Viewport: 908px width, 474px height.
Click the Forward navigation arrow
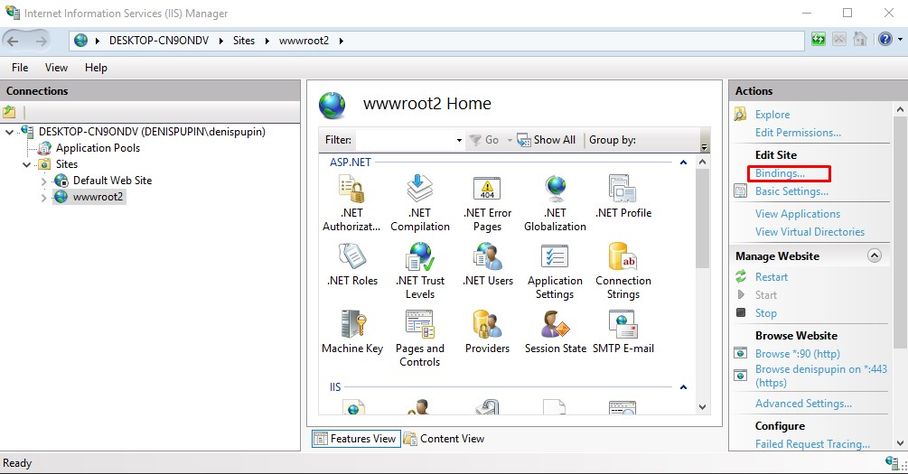[41, 41]
